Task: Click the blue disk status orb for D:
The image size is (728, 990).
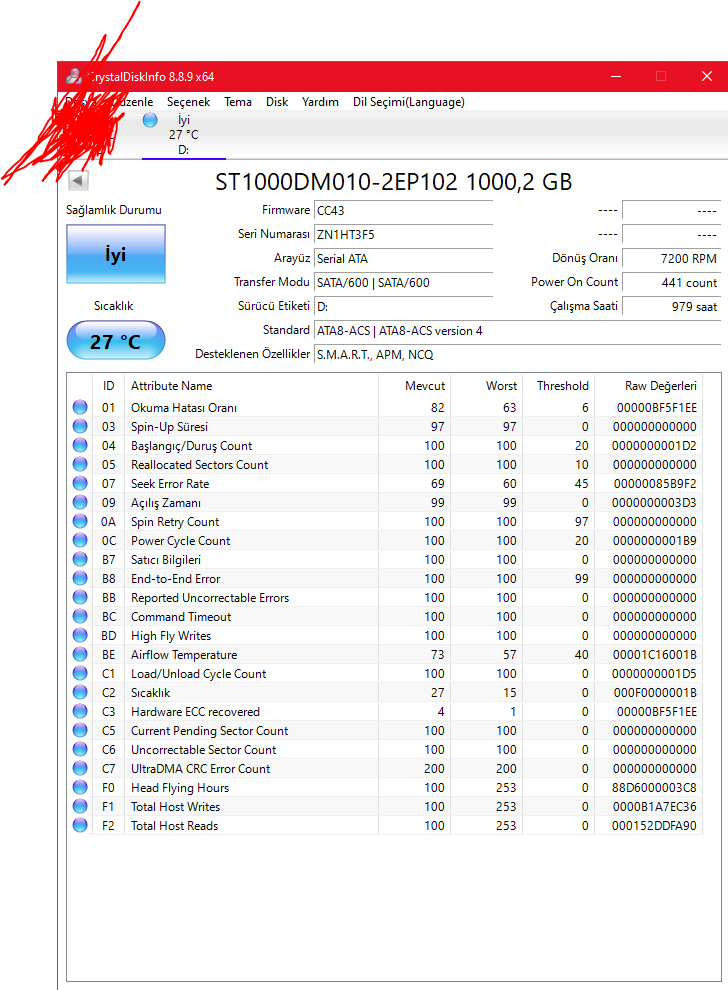Action: pos(150,120)
